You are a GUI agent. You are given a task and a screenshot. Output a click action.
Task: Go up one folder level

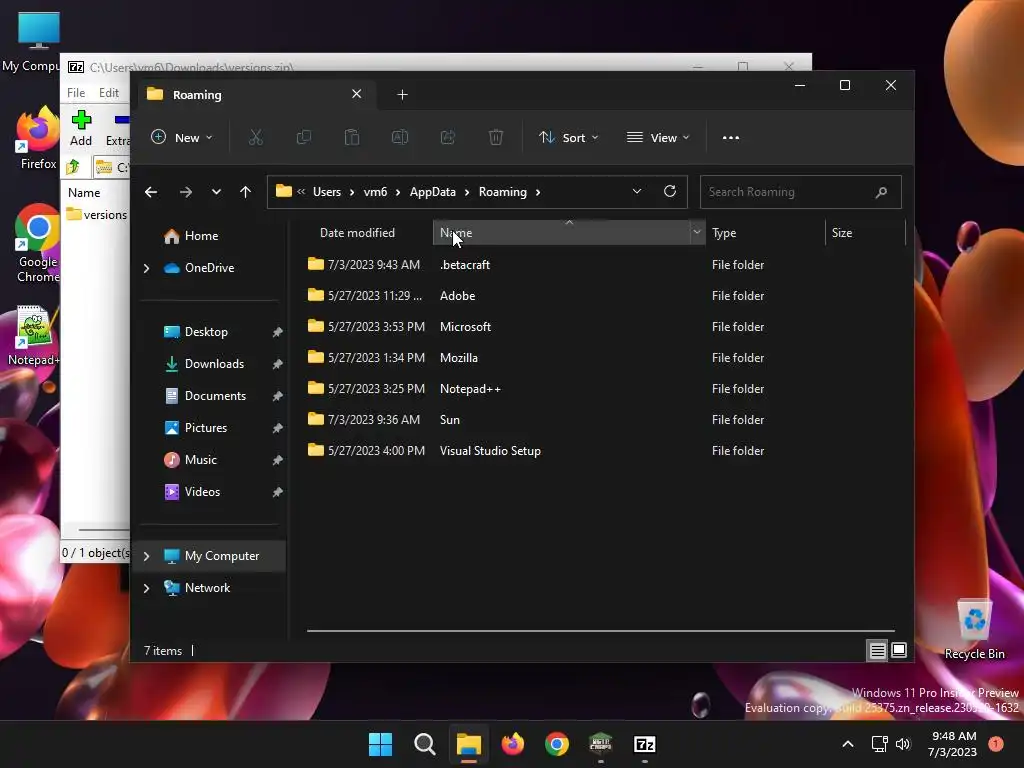pos(246,192)
